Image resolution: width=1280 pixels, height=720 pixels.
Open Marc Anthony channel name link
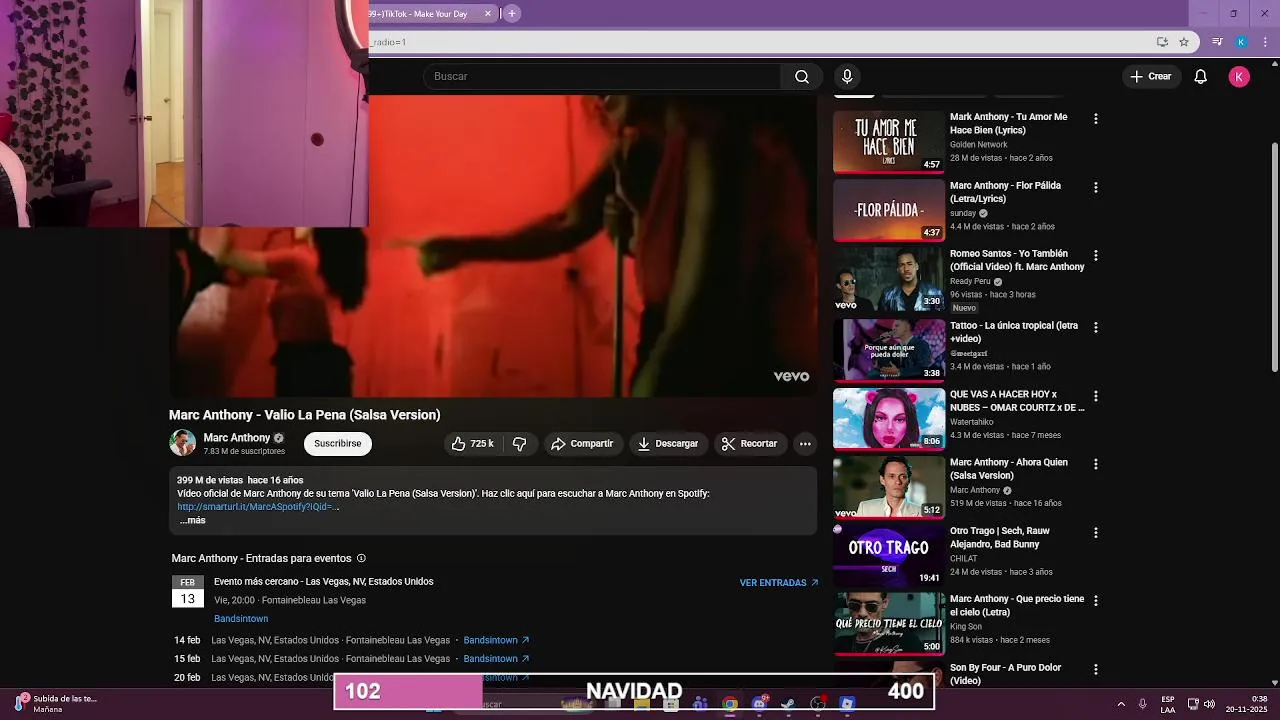point(237,438)
